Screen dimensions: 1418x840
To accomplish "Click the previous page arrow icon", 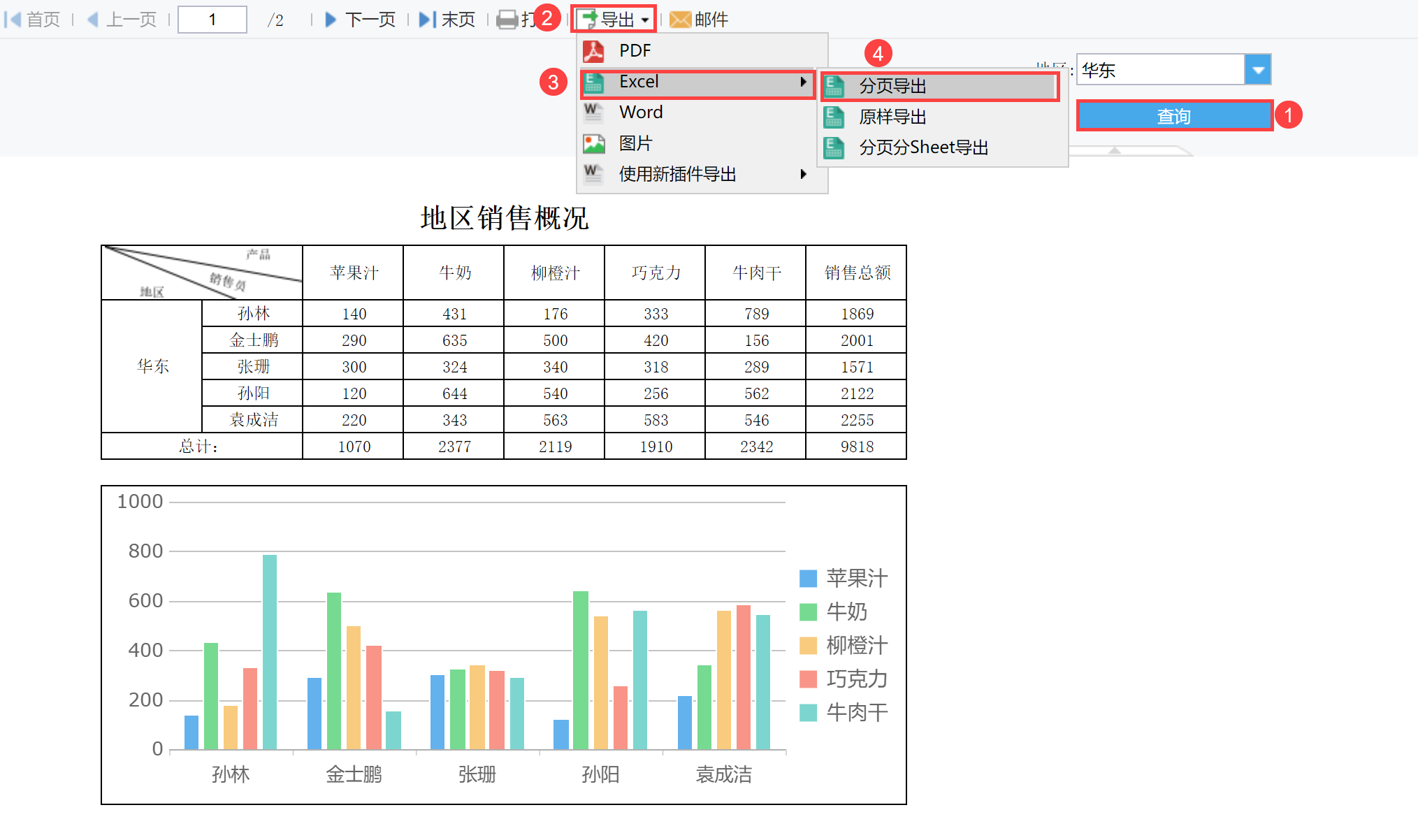I will (x=92, y=20).
